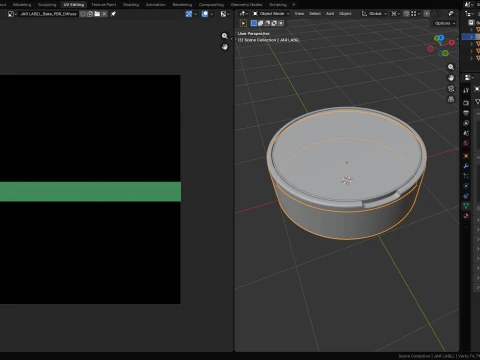
Task: Open the View Layer properties tab
Action: tap(466, 123)
